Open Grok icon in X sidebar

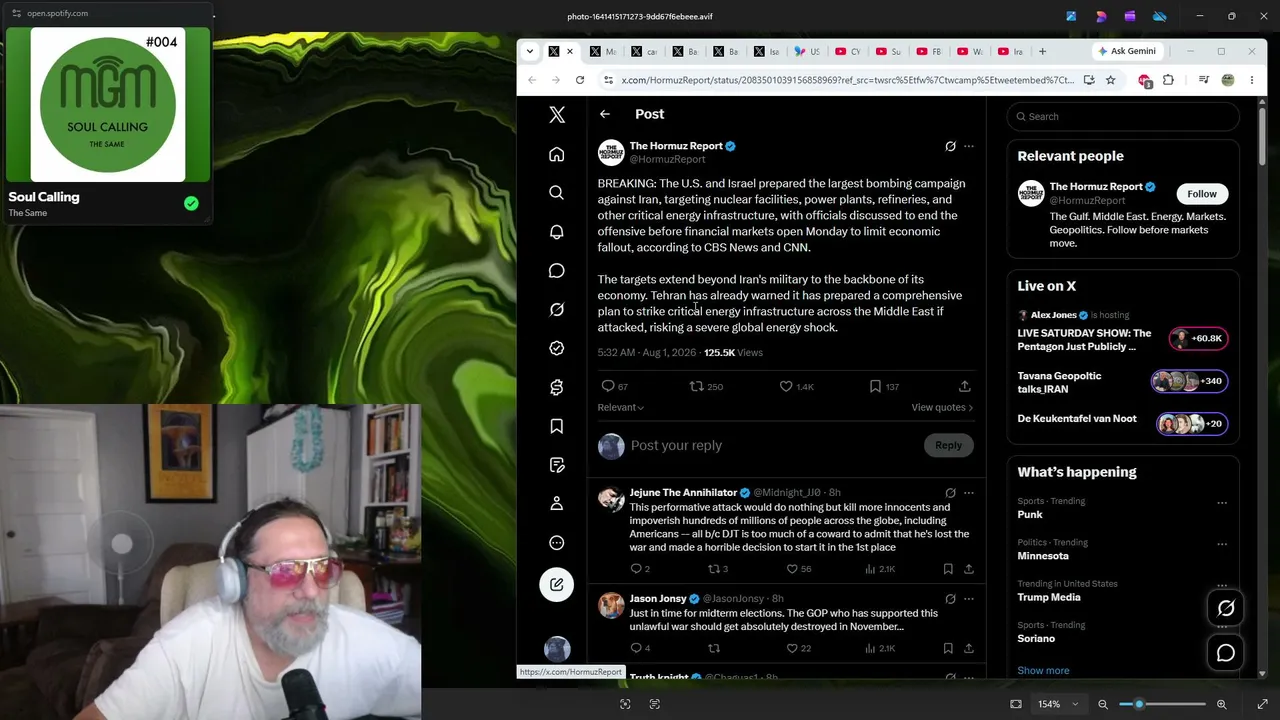(557, 310)
